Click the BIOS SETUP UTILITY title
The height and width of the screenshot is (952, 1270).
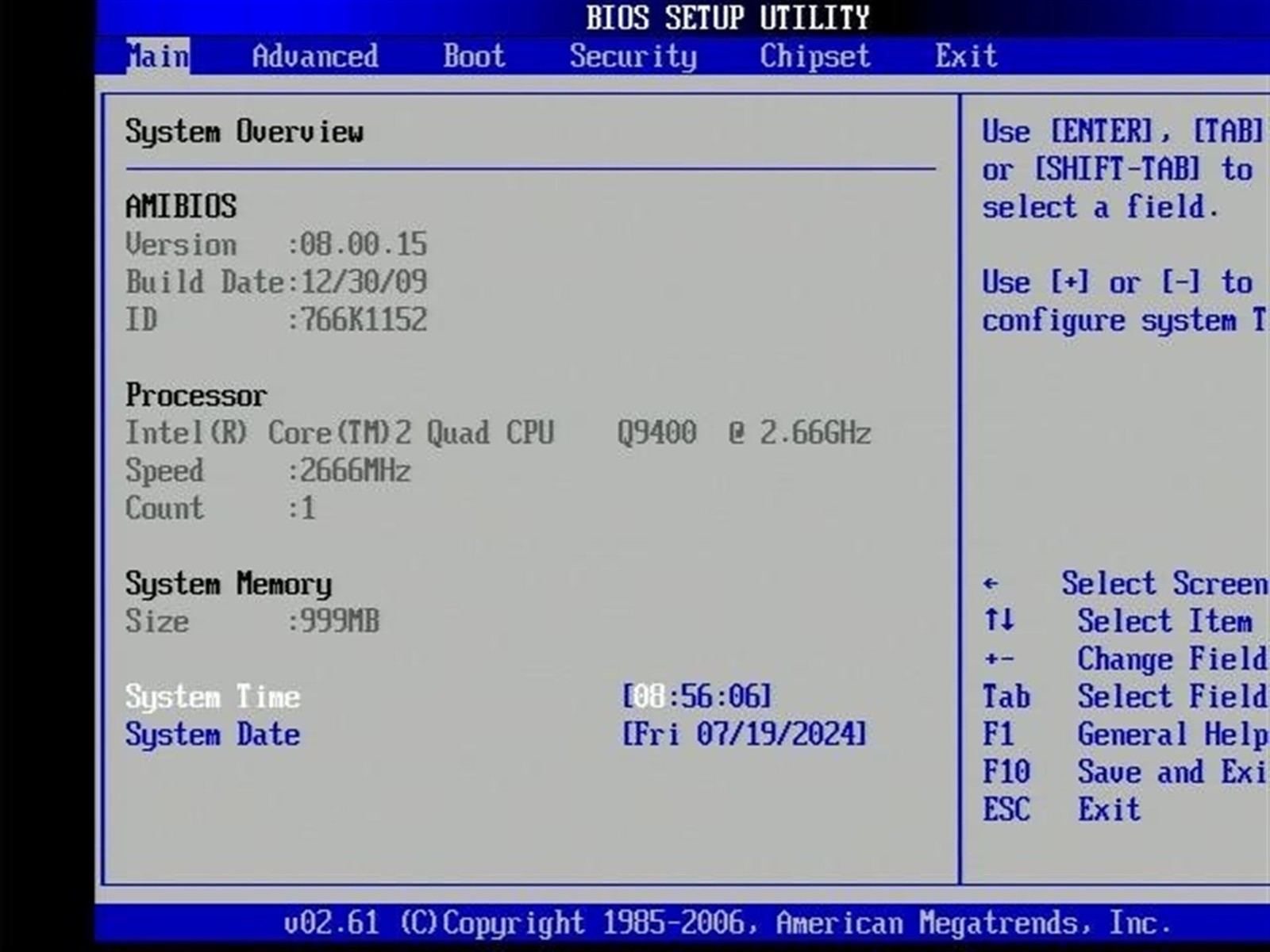[728, 17]
